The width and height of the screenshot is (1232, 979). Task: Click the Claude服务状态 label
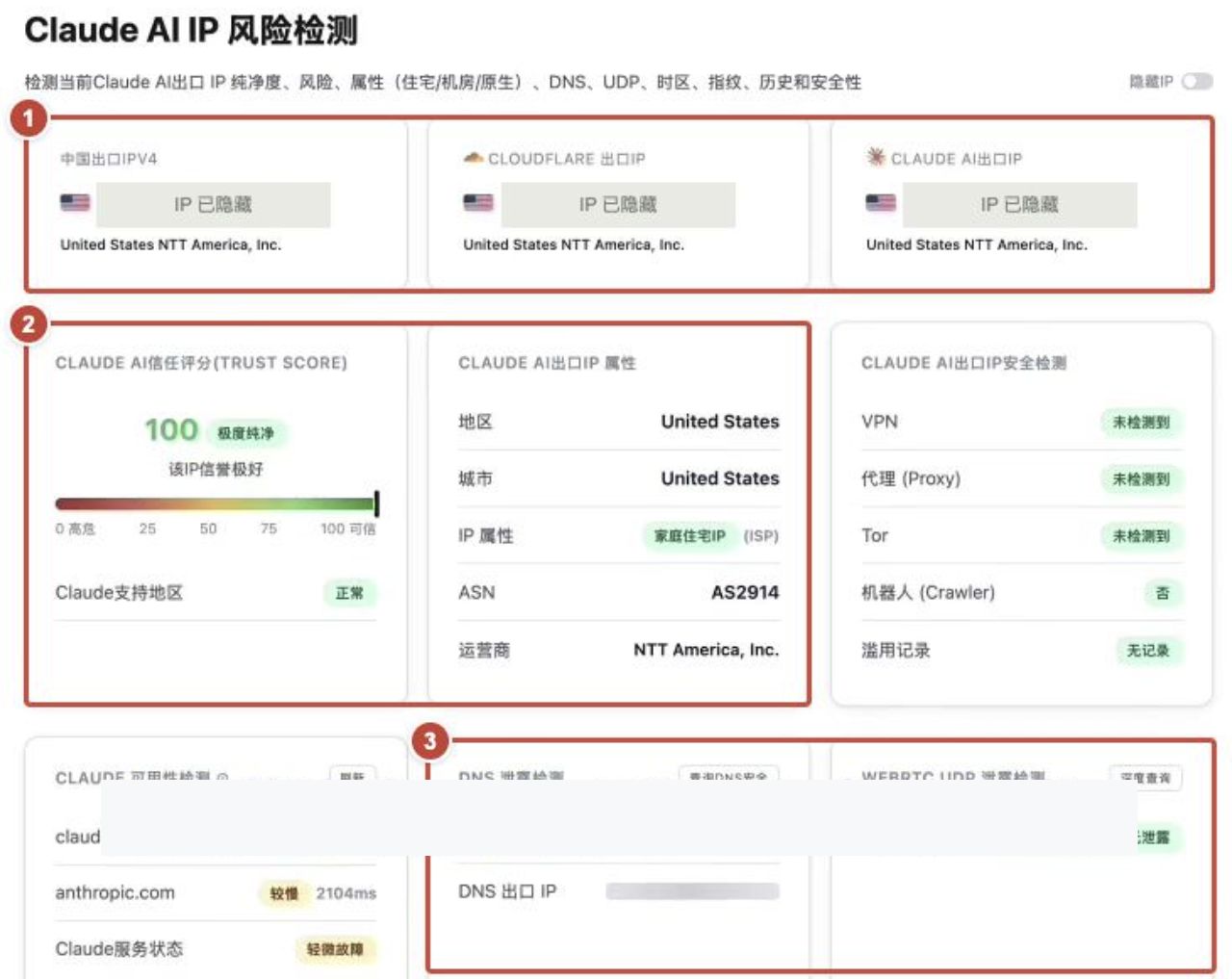click(x=119, y=949)
